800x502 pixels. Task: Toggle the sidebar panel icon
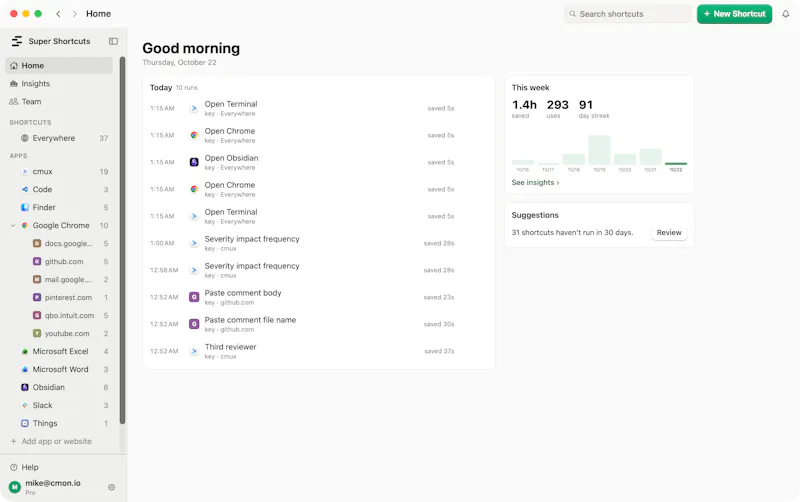pyautogui.click(x=113, y=41)
